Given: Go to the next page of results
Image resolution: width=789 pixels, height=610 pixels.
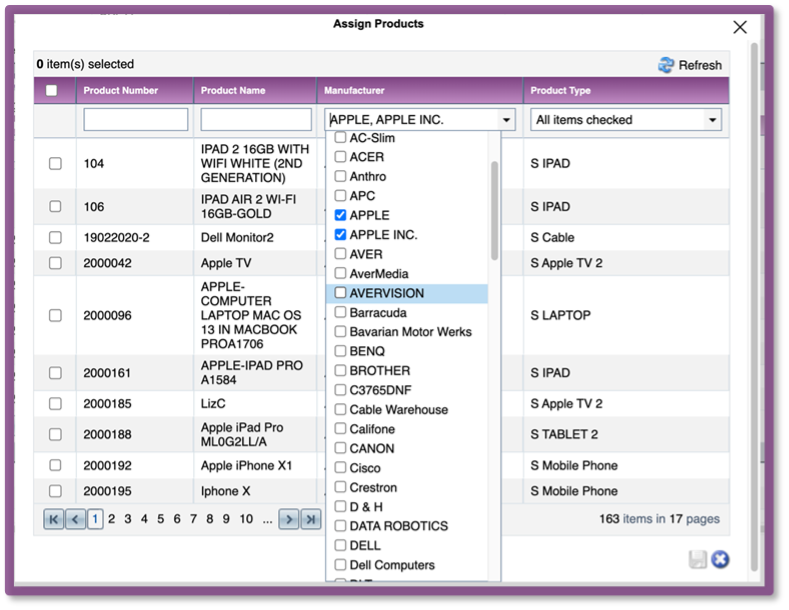Looking at the screenshot, I should click(x=289, y=519).
